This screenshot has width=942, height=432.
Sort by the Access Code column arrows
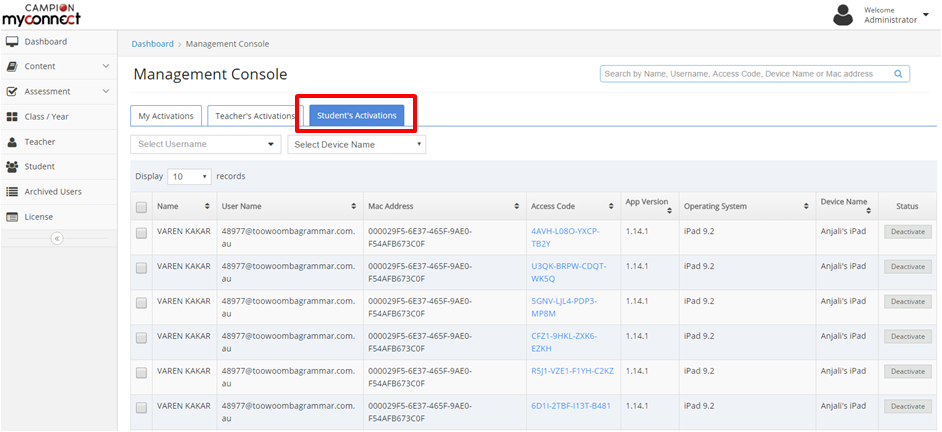pyautogui.click(x=611, y=206)
